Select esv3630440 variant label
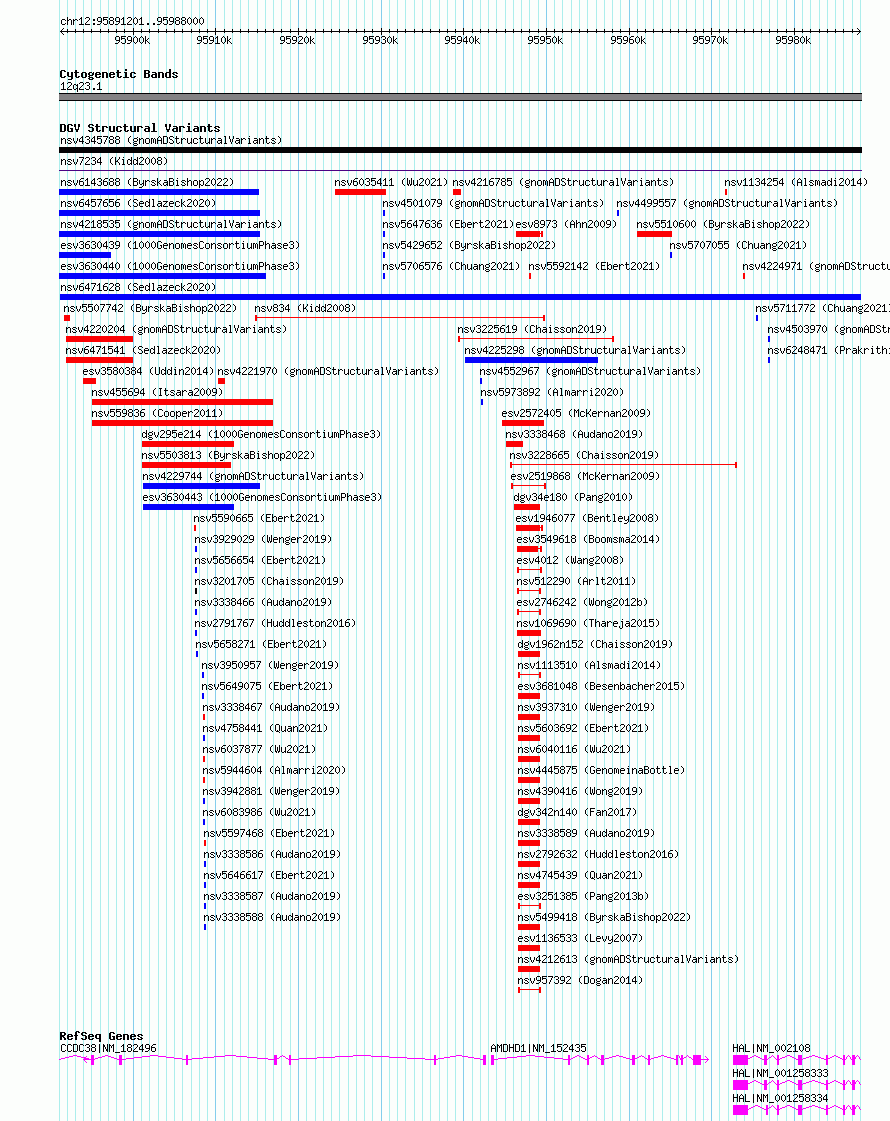Viewport: 890px width, 1121px height. [180, 266]
